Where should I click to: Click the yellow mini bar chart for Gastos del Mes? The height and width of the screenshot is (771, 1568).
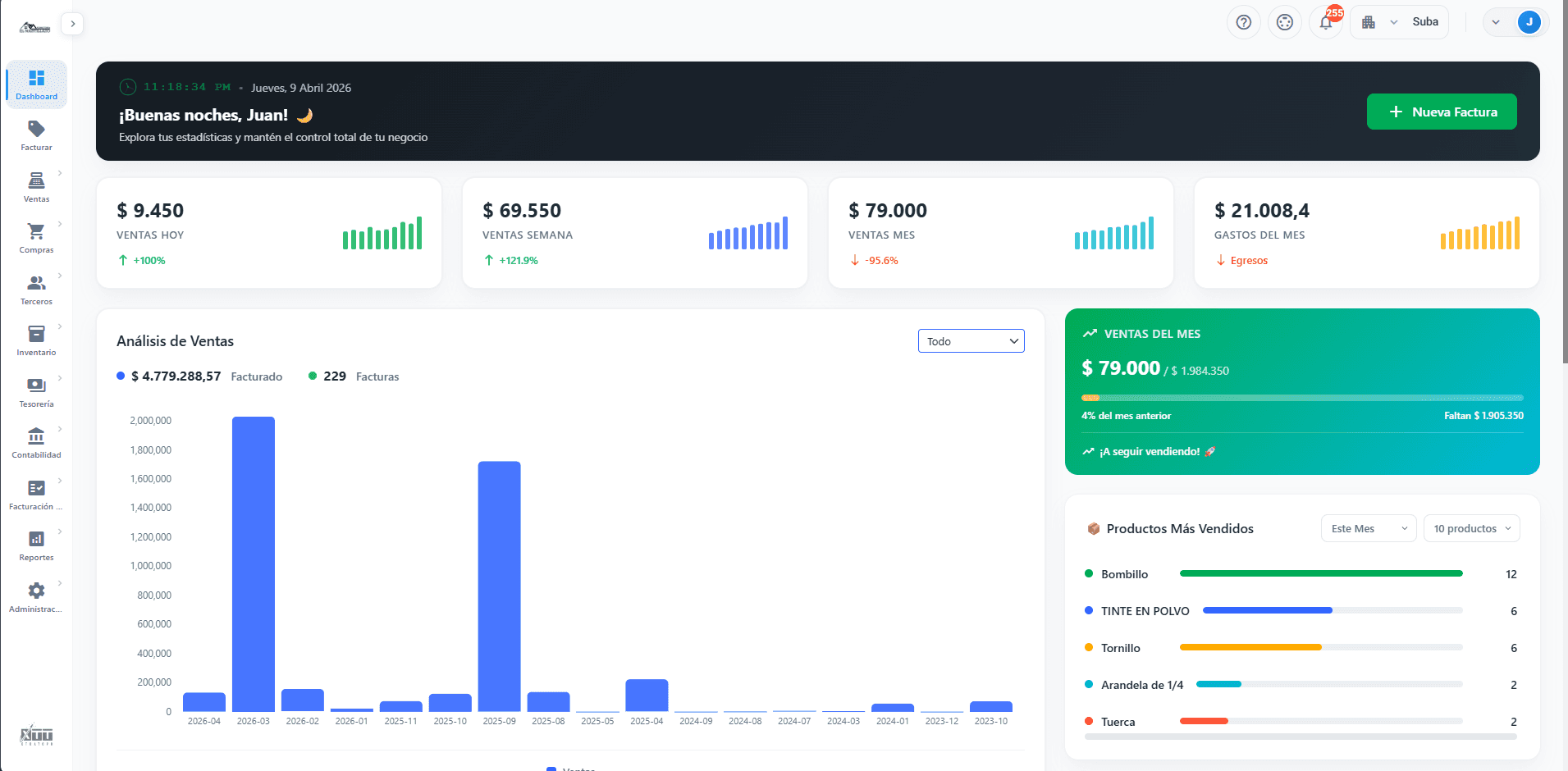coord(1480,233)
